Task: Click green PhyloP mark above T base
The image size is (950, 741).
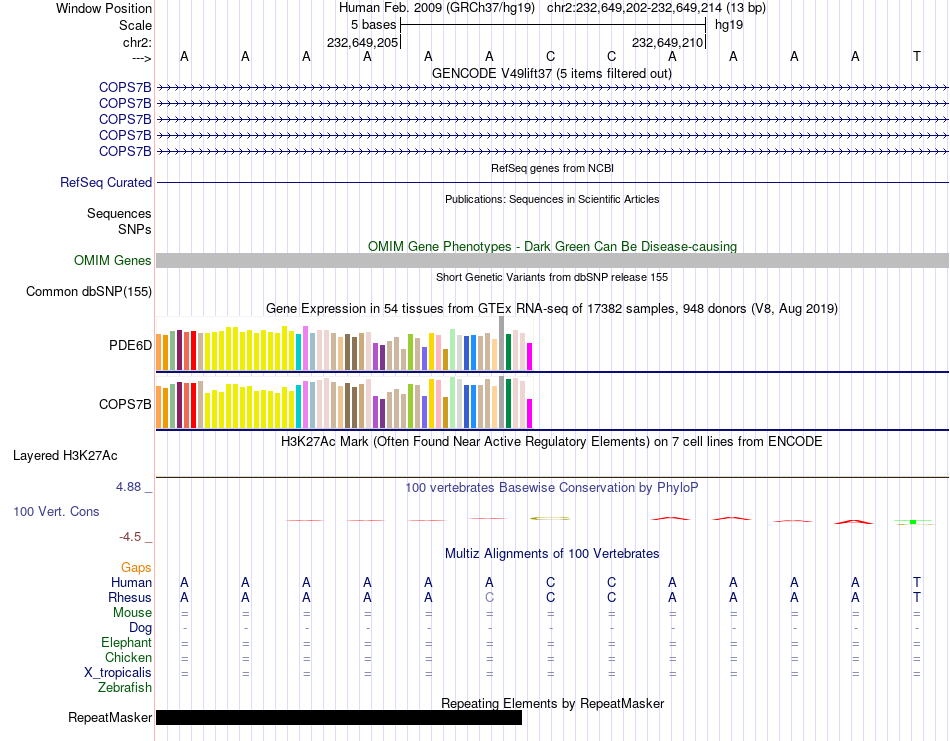Action: click(913, 522)
